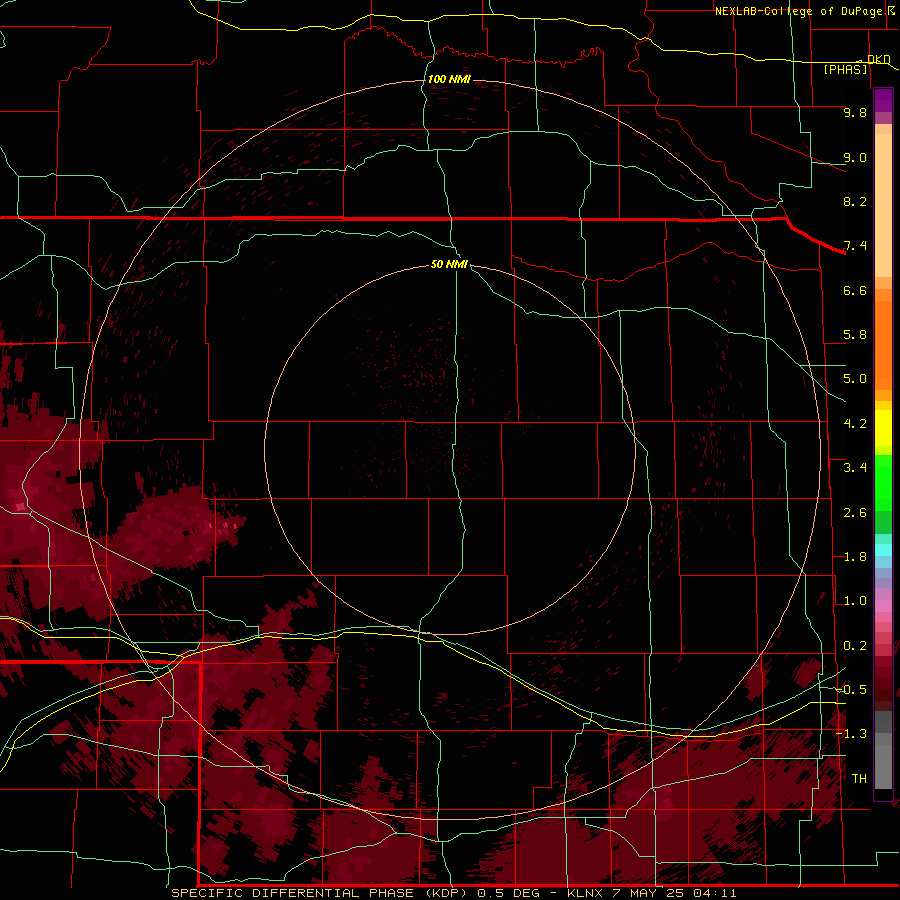Click the TH threshold label
This screenshot has height=900, width=900.
(x=859, y=778)
